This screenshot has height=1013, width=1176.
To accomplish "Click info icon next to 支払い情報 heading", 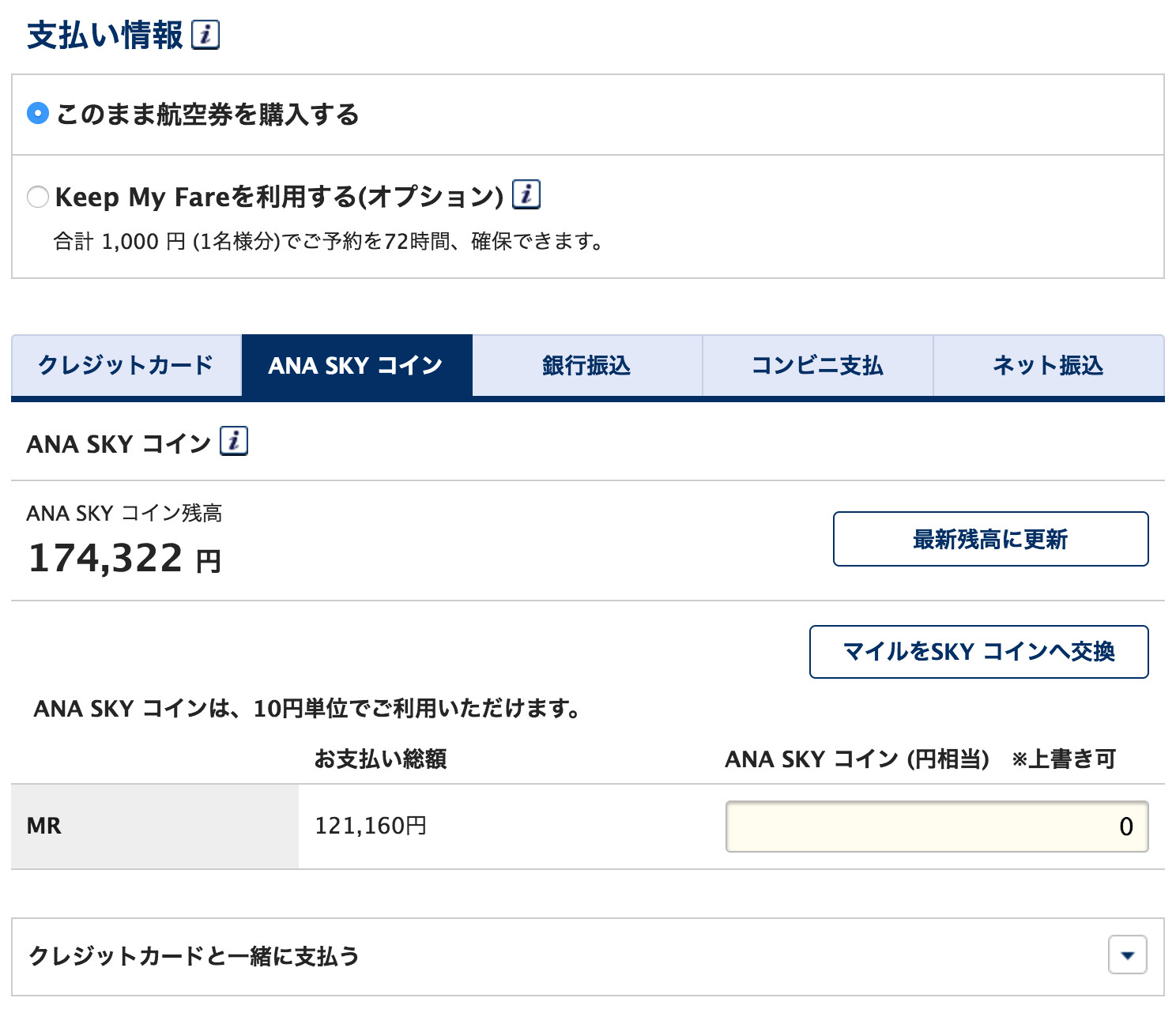I will pyautogui.click(x=205, y=36).
